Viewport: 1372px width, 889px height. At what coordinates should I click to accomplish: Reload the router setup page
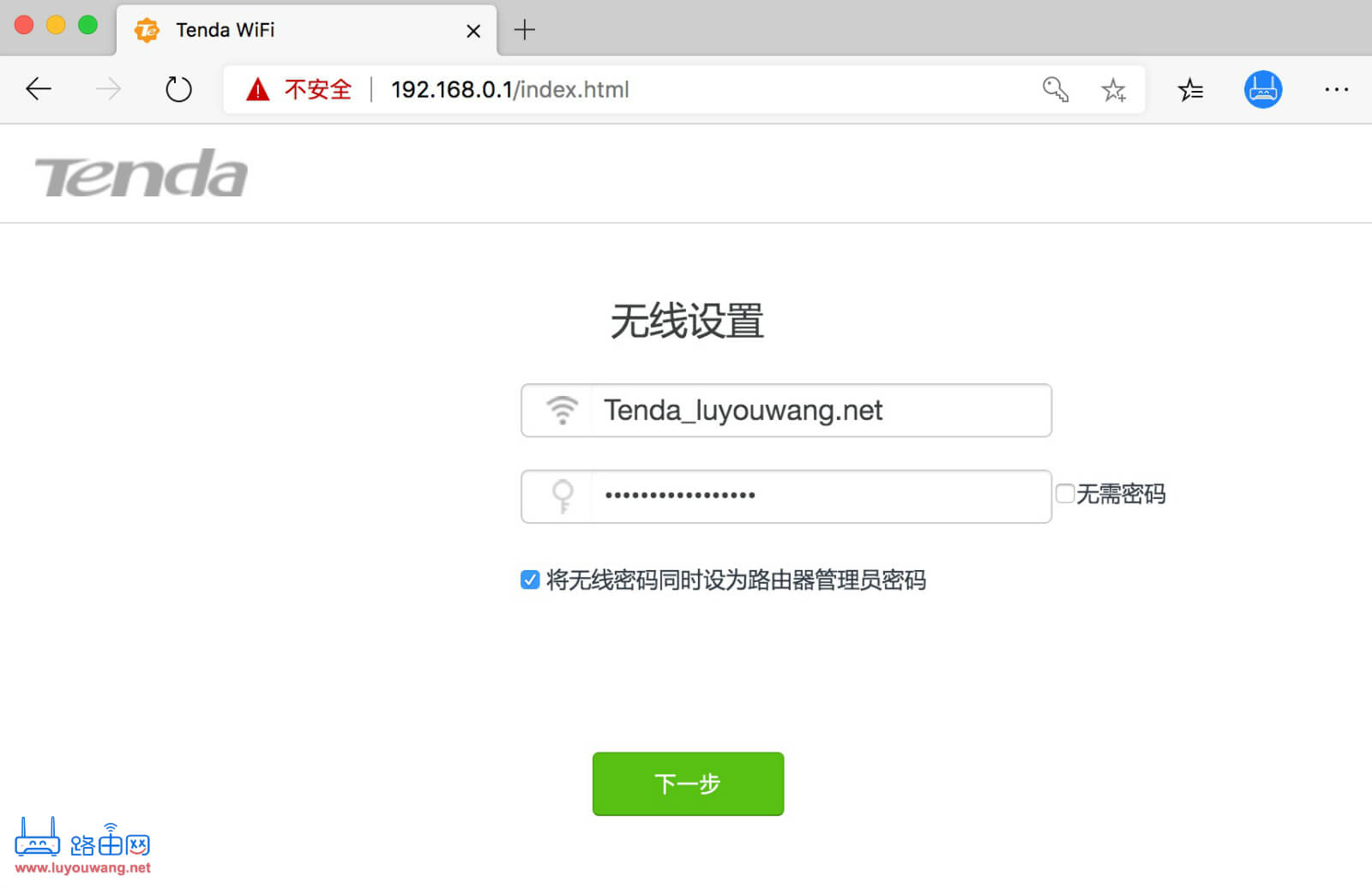tap(178, 88)
